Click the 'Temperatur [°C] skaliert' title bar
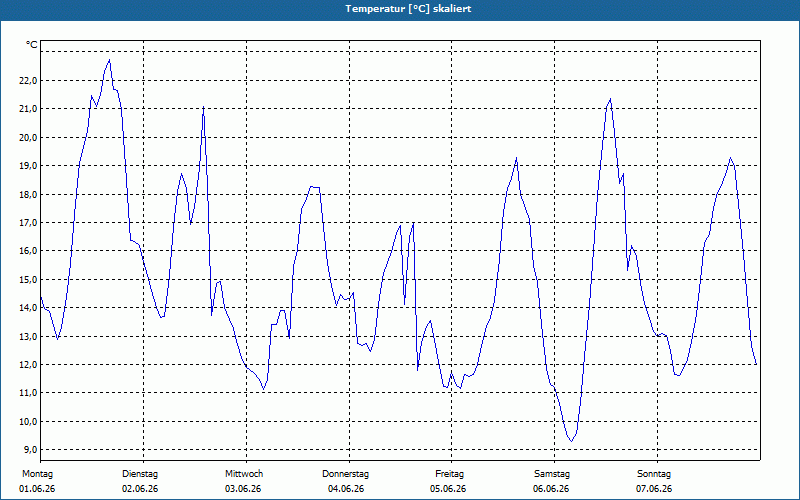 click(x=400, y=9)
